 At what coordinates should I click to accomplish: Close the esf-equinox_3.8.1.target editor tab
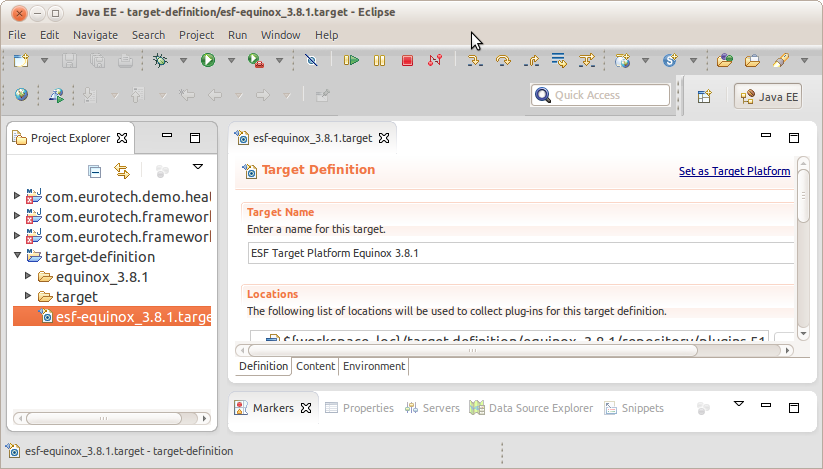point(384,138)
